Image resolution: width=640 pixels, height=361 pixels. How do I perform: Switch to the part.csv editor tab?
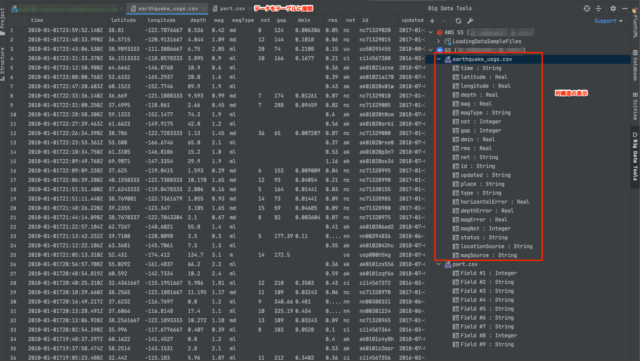pyautogui.click(x=232, y=8)
